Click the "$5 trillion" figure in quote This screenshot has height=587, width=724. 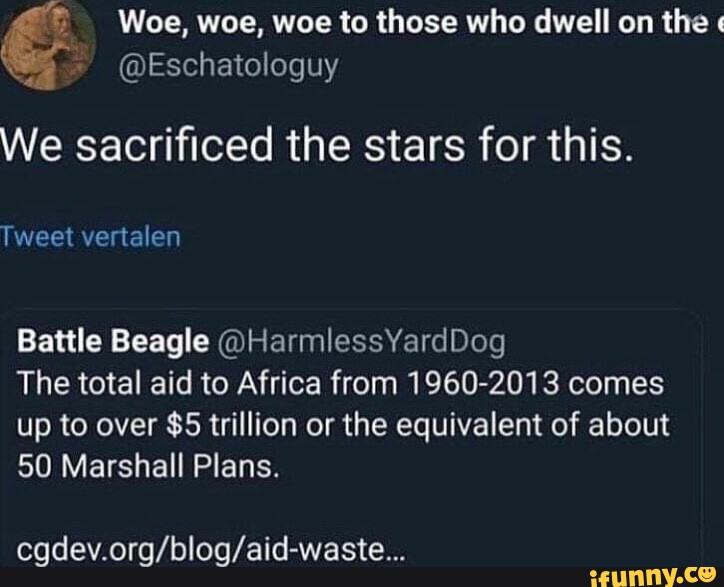pos(231,424)
